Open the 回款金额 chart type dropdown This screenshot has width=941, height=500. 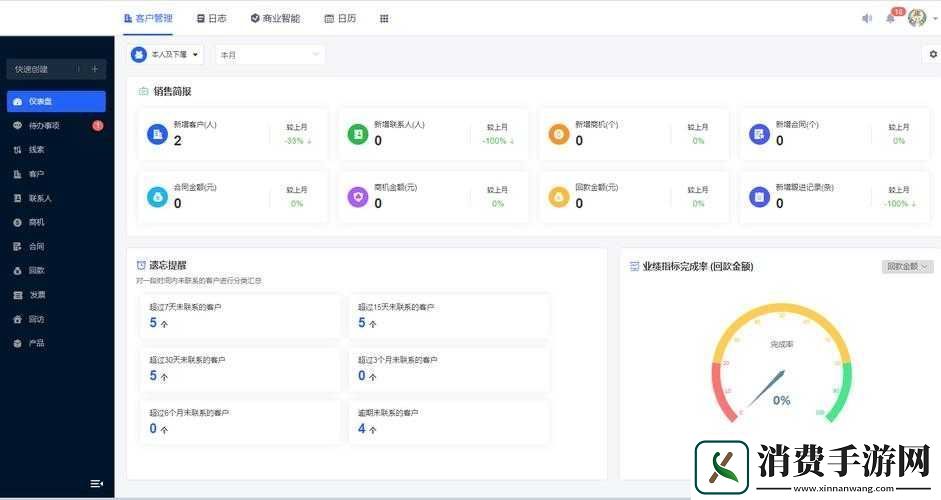point(907,266)
